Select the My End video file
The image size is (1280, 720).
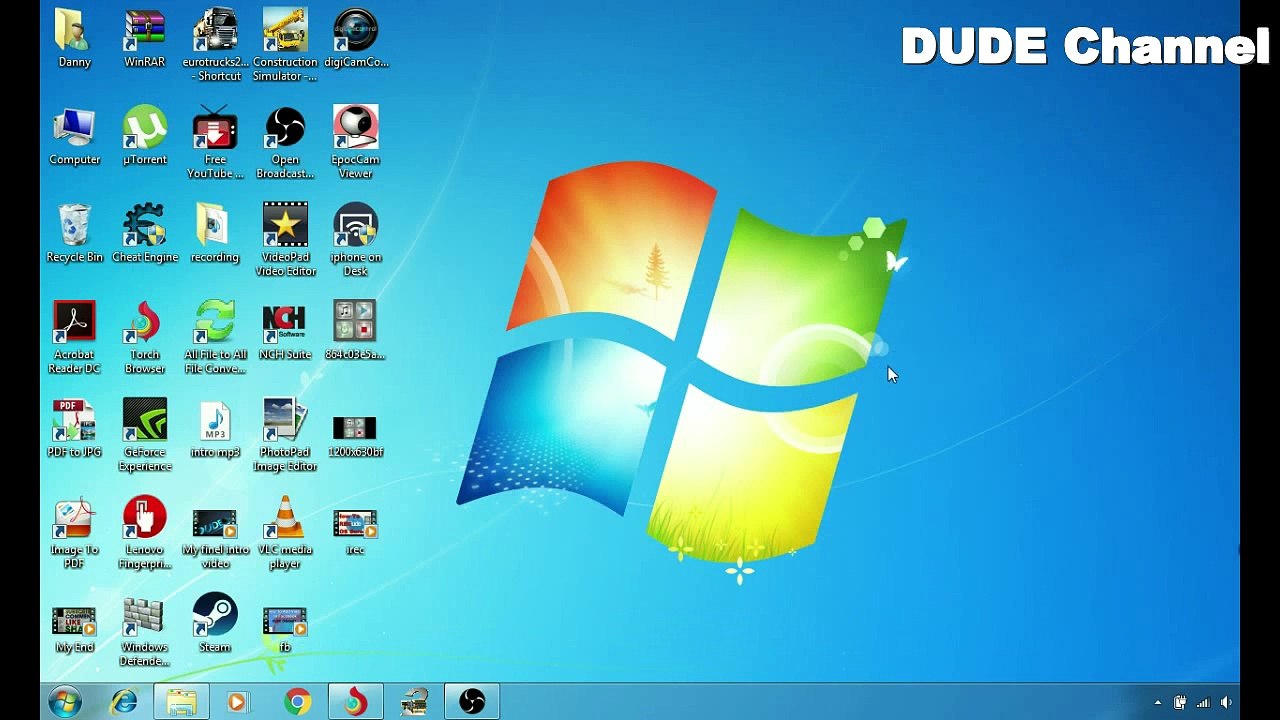[74, 629]
